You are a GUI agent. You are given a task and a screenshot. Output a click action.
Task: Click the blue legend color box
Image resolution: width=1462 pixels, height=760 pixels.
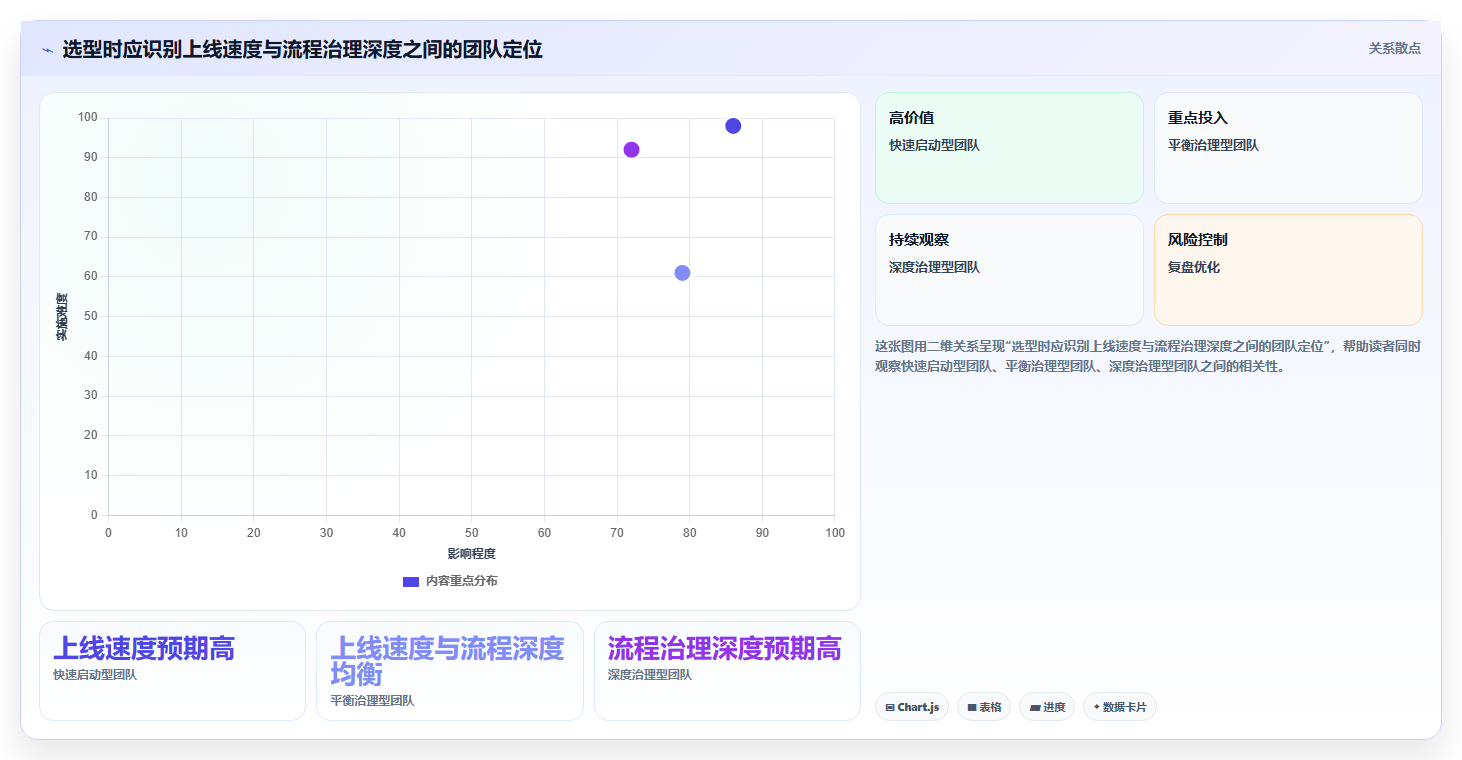[411, 581]
